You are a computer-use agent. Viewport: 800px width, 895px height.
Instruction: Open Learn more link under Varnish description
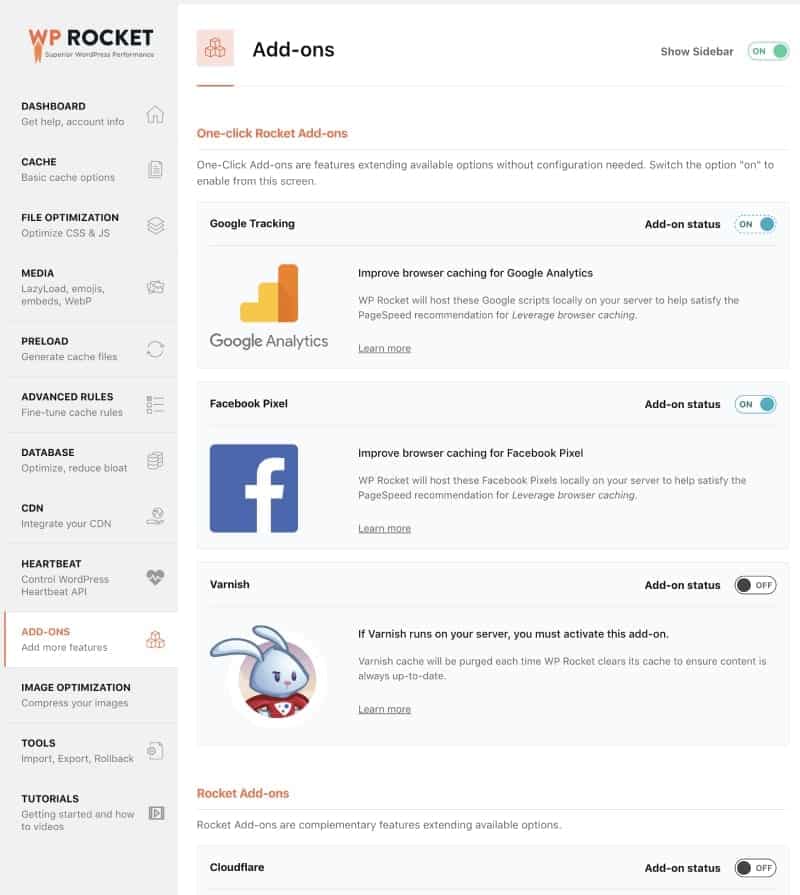385,709
